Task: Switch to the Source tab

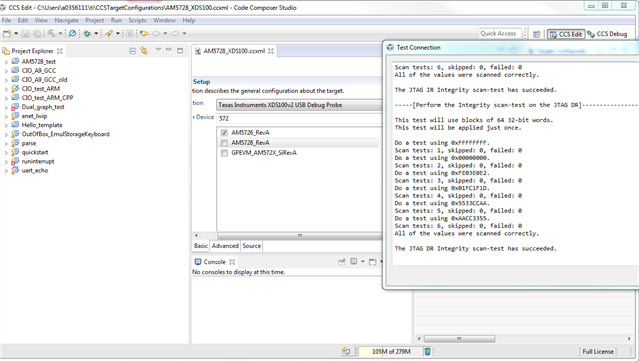Action: [x=251, y=246]
